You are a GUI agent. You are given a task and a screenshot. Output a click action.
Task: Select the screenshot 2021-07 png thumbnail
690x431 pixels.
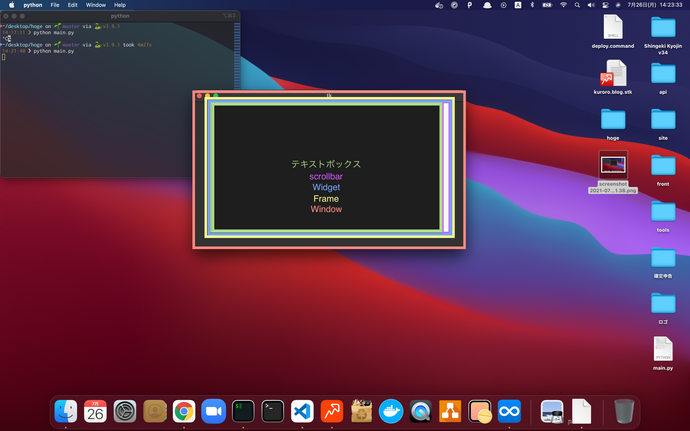pyautogui.click(x=613, y=165)
